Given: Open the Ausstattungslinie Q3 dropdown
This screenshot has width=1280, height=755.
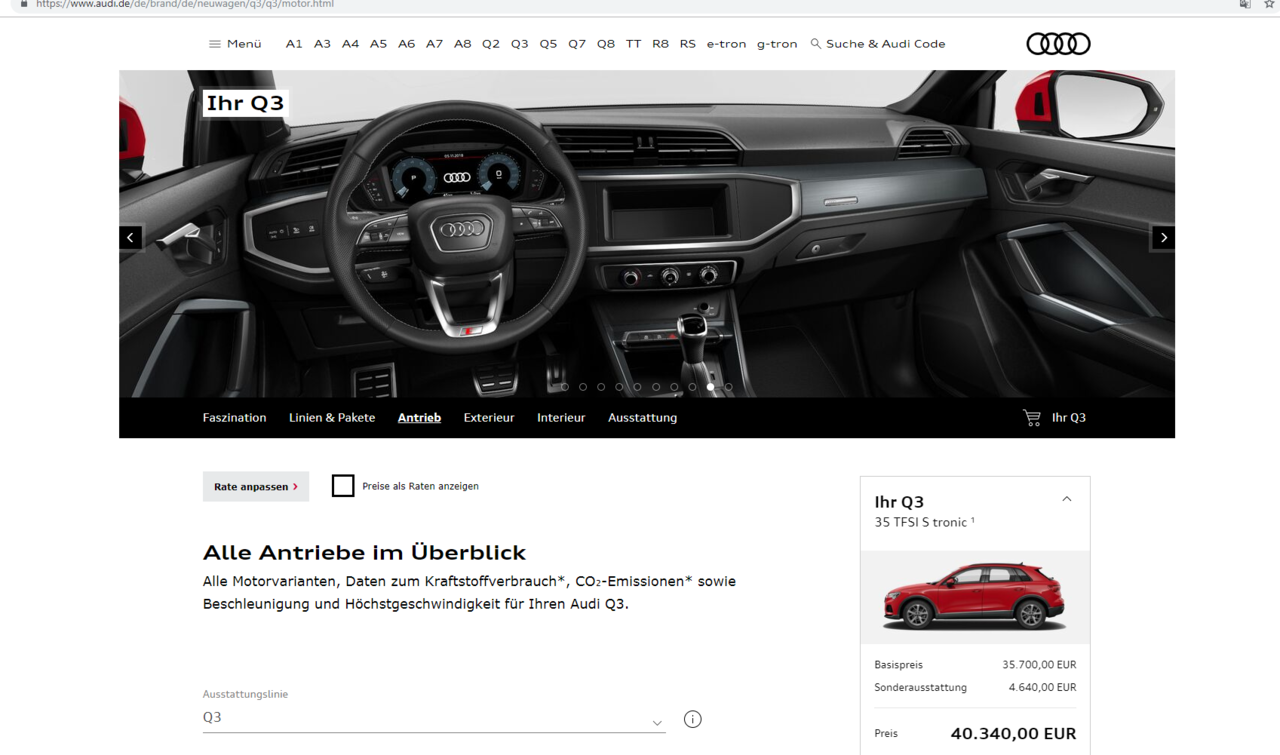Looking at the screenshot, I should point(434,718).
